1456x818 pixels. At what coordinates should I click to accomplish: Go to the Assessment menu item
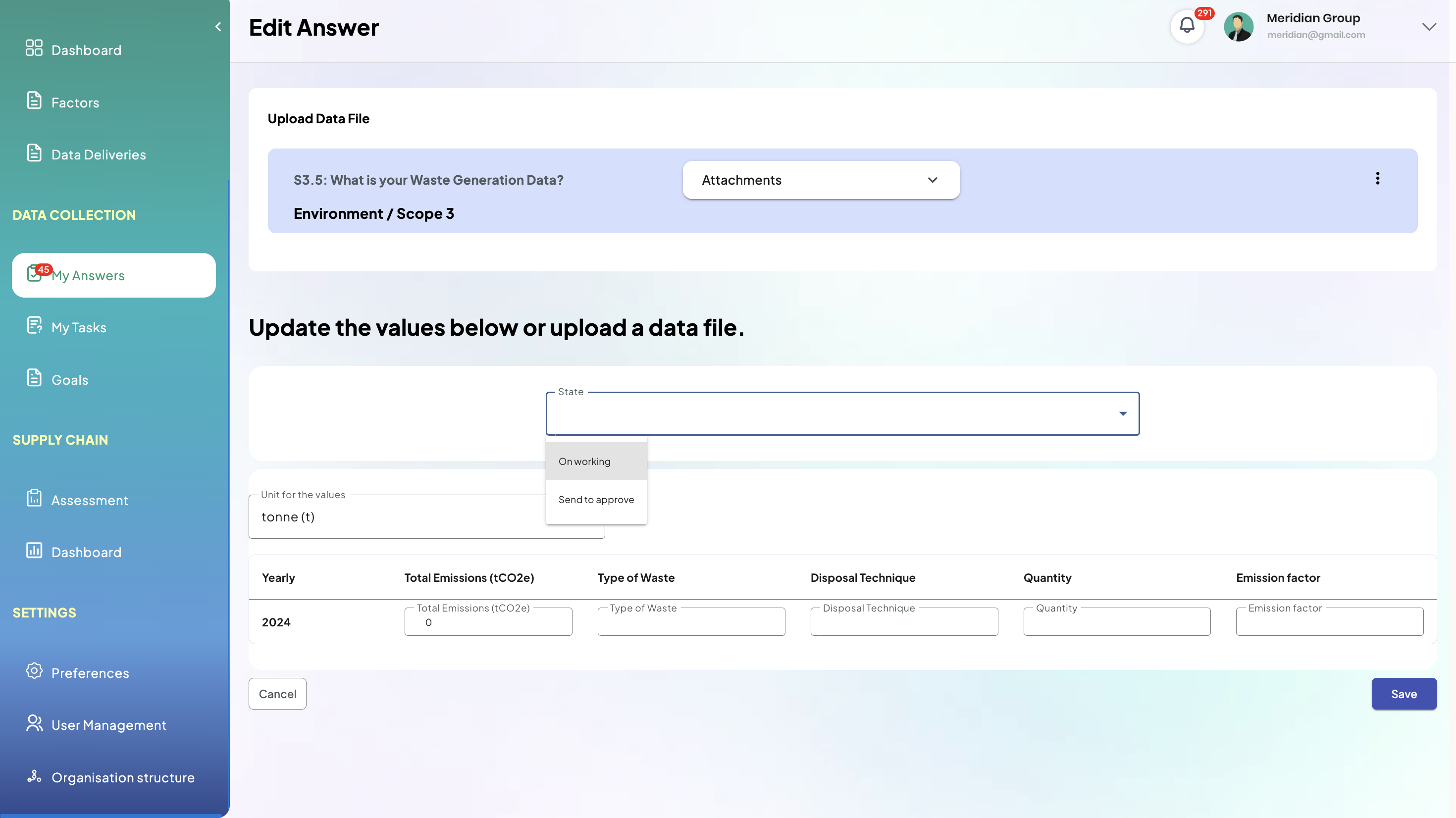click(89, 500)
